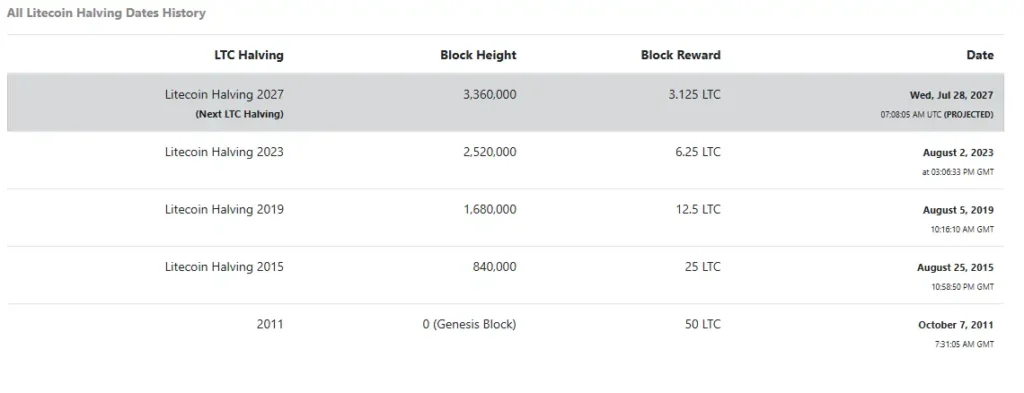
Task: Click the Litecoin Halving 2019 cell
Action: (x=224, y=210)
